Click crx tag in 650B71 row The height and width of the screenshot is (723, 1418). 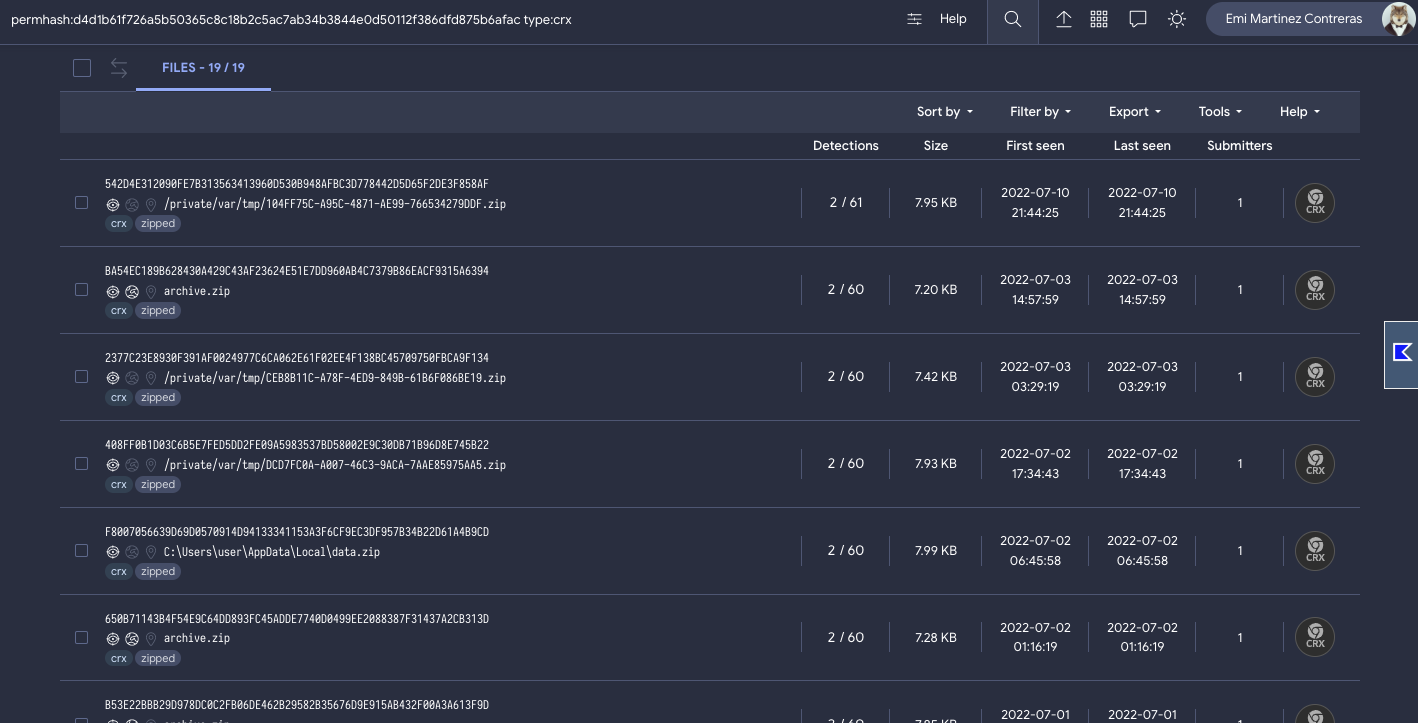coord(119,659)
